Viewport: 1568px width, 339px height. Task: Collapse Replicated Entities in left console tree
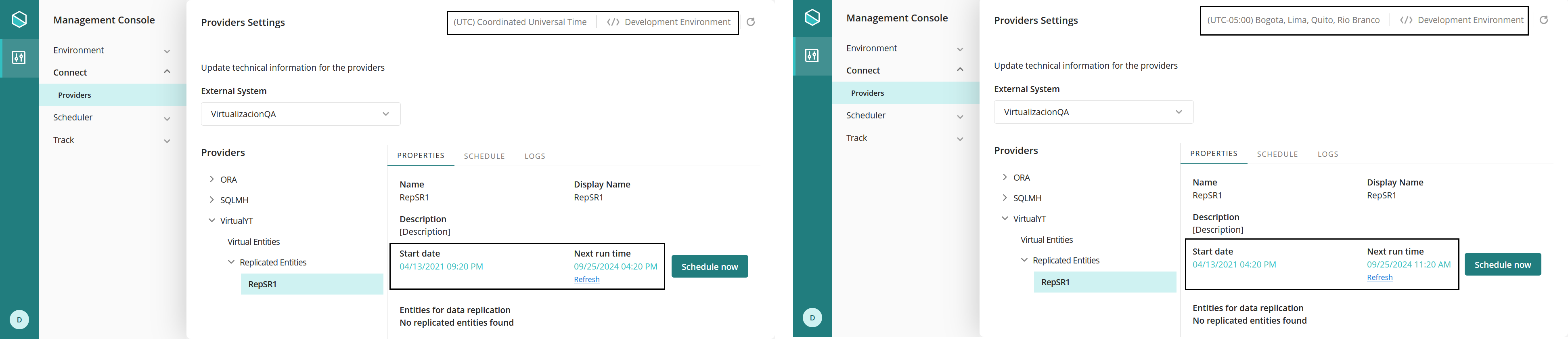click(x=231, y=262)
